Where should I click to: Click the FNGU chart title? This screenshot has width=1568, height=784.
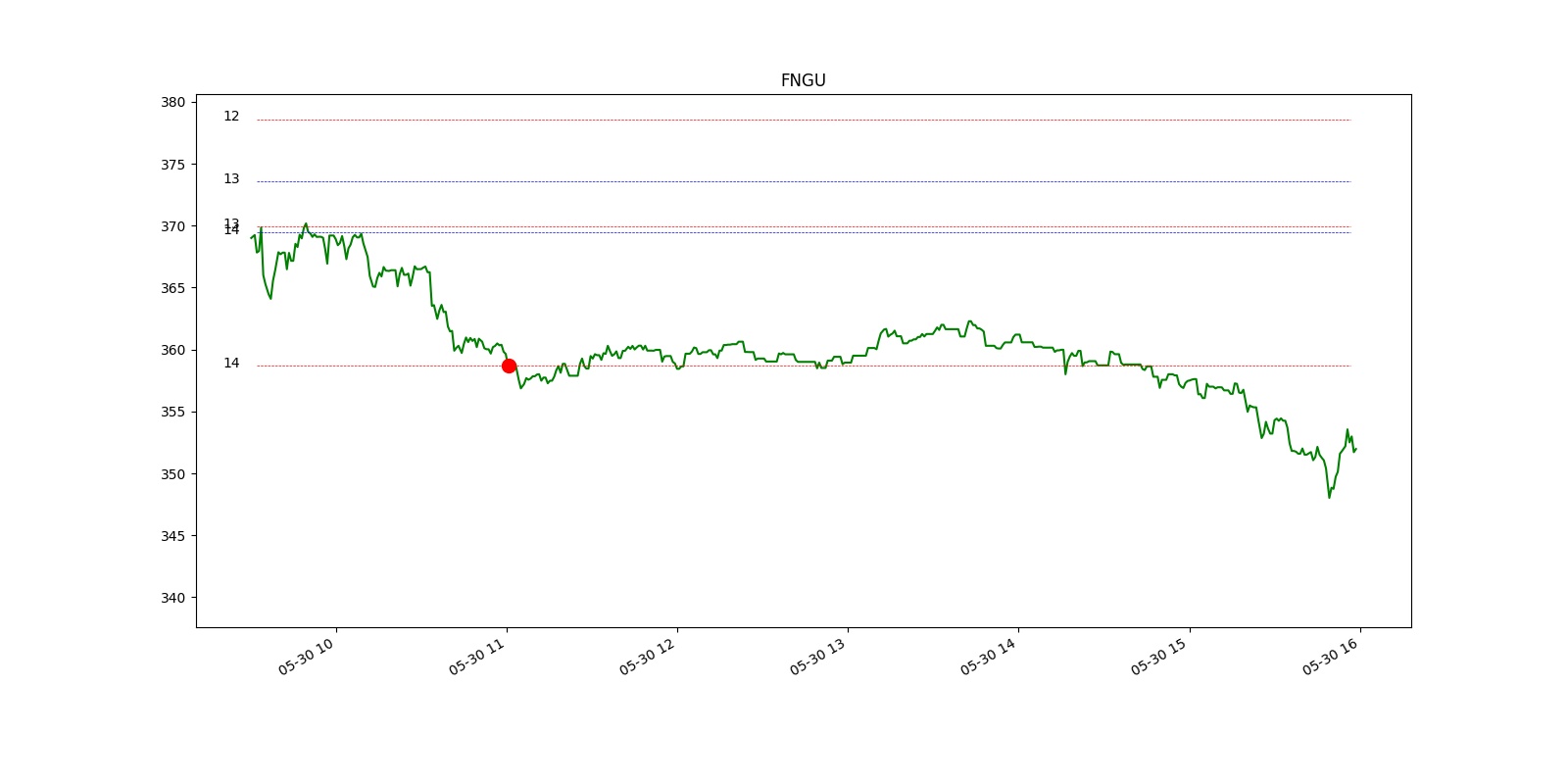803,80
